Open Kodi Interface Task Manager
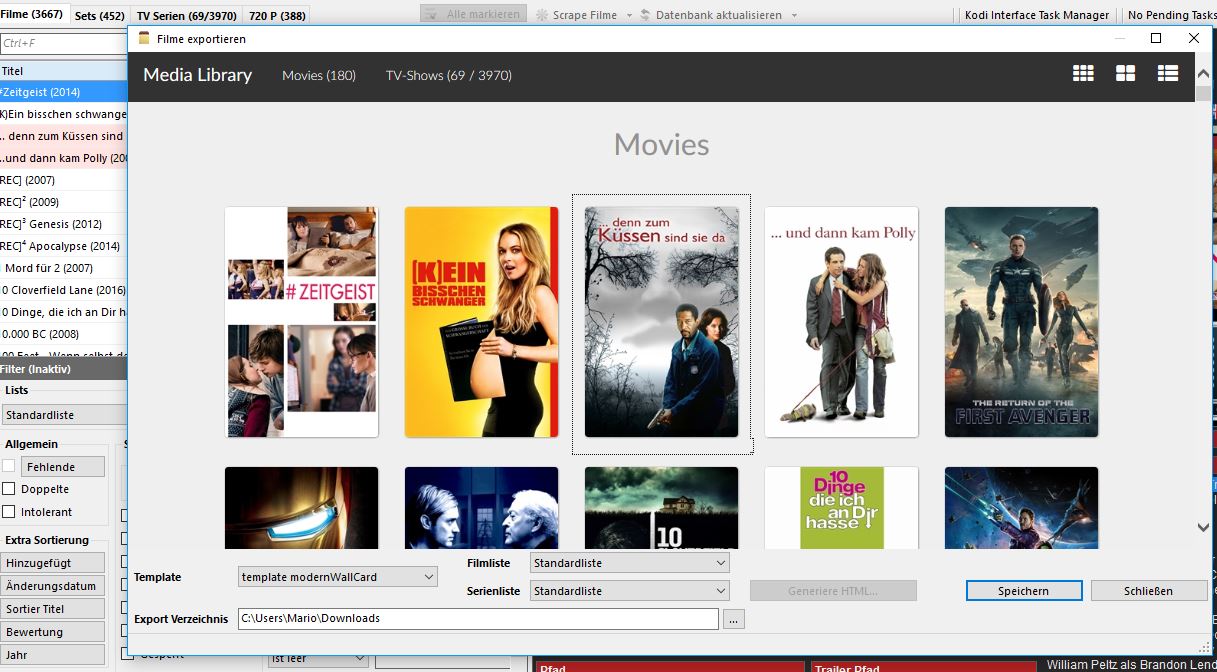This screenshot has width=1217, height=672. [1037, 15]
